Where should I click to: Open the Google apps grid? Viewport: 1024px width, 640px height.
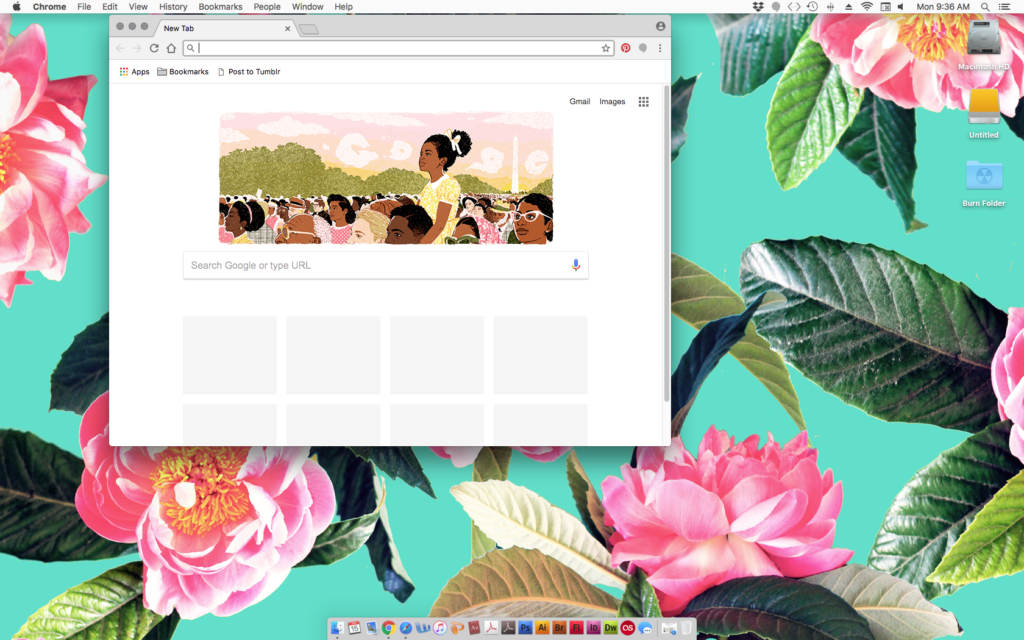coord(643,101)
